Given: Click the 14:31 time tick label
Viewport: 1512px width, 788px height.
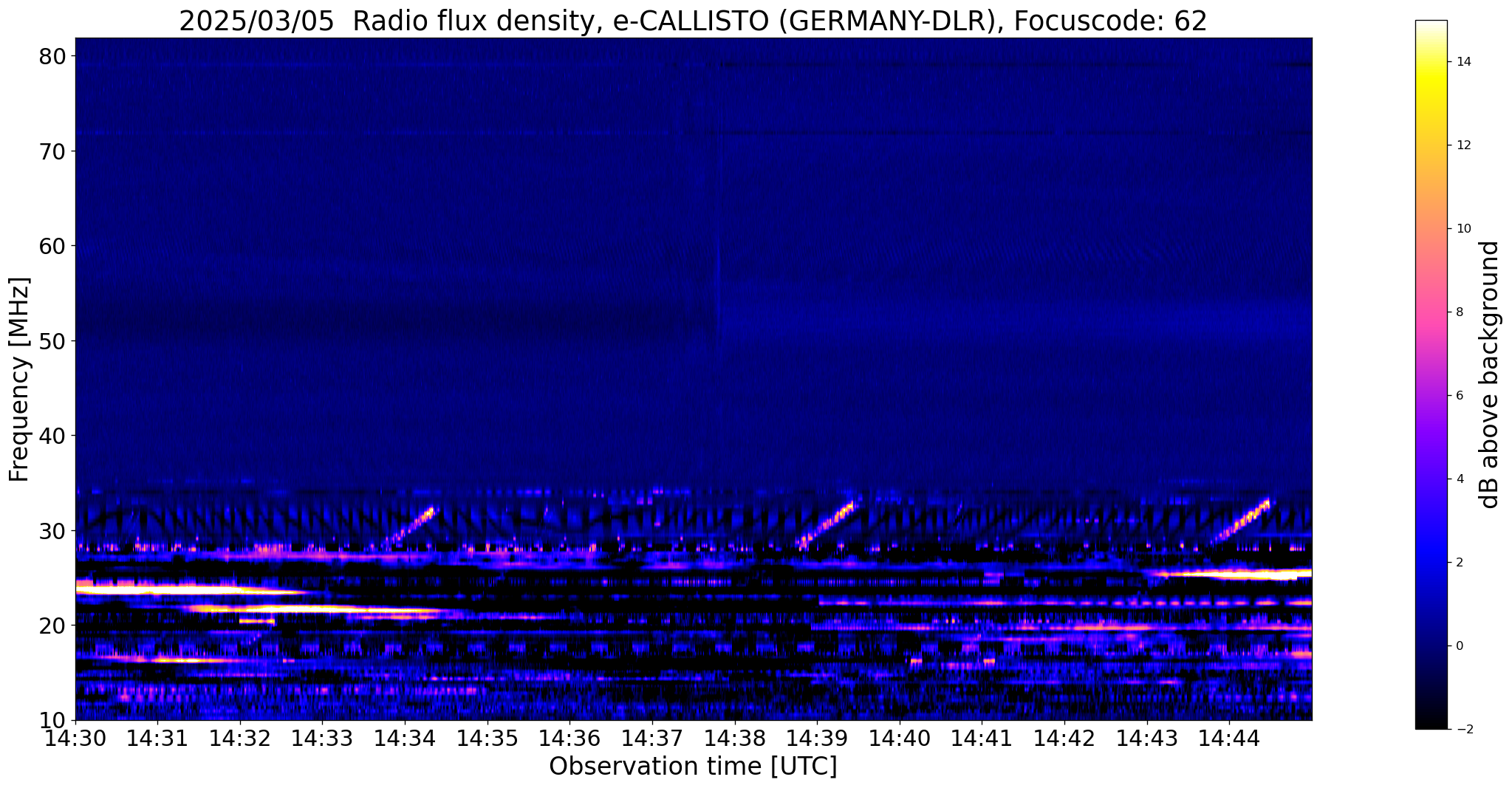Looking at the screenshot, I should click(157, 738).
